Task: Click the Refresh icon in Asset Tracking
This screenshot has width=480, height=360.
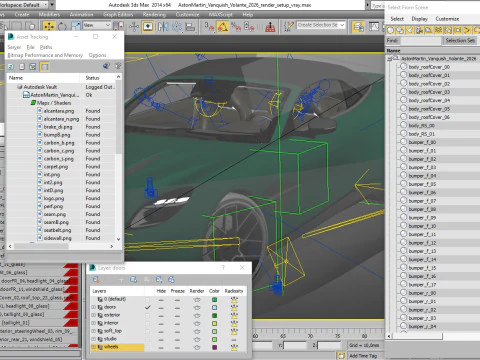Action: [x=11, y=67]
